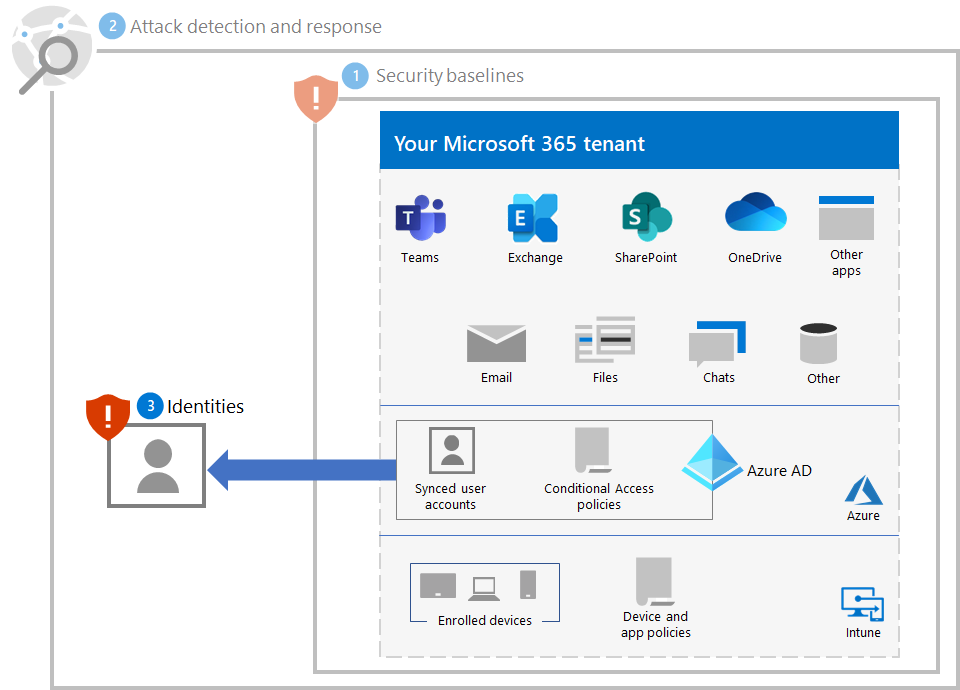Click the Intune icon
This screenshot has width=960, height=690.
[x=862, y=600]
